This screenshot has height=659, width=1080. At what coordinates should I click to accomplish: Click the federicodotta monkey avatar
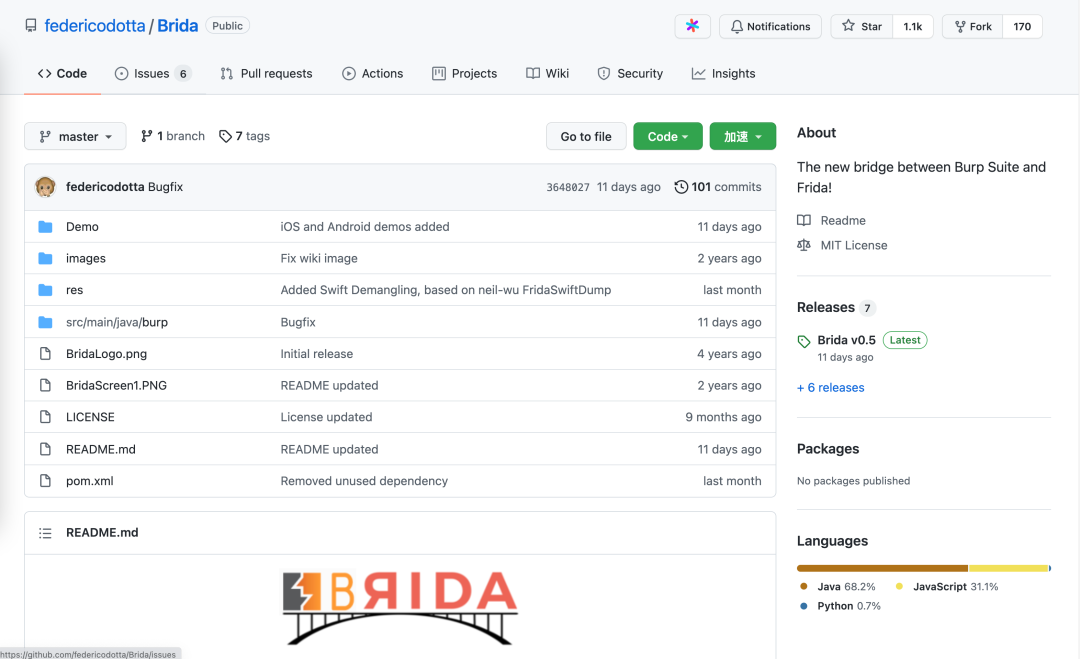45,187
